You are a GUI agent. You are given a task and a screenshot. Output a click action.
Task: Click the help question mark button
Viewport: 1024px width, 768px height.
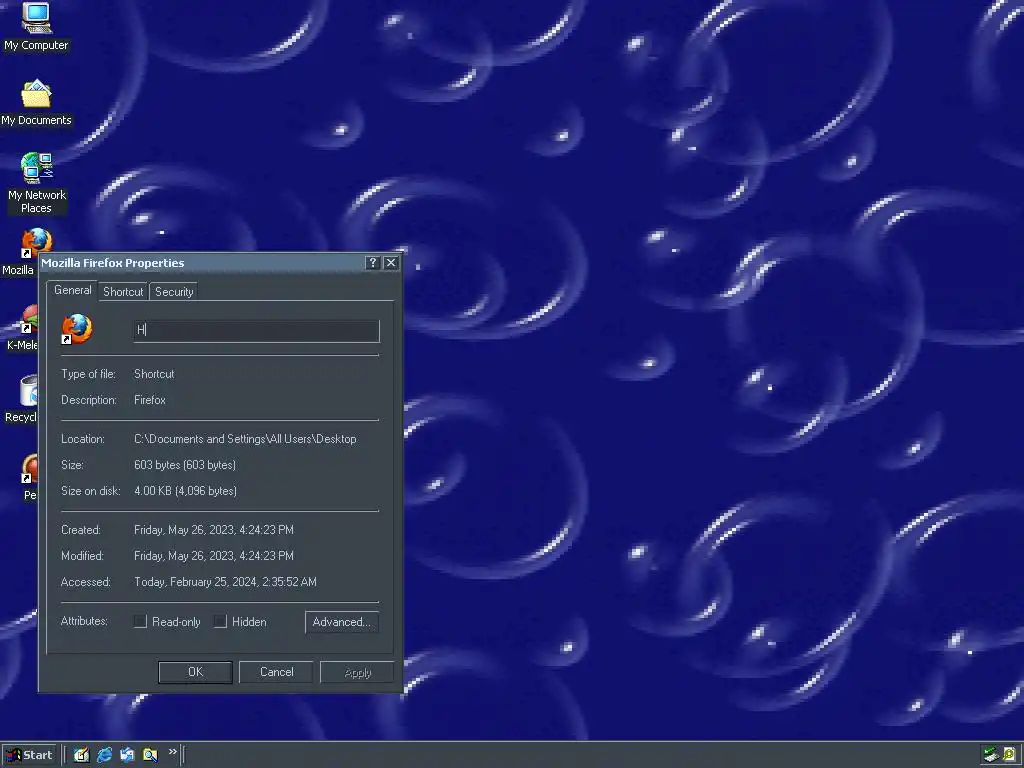click(372, 263)
